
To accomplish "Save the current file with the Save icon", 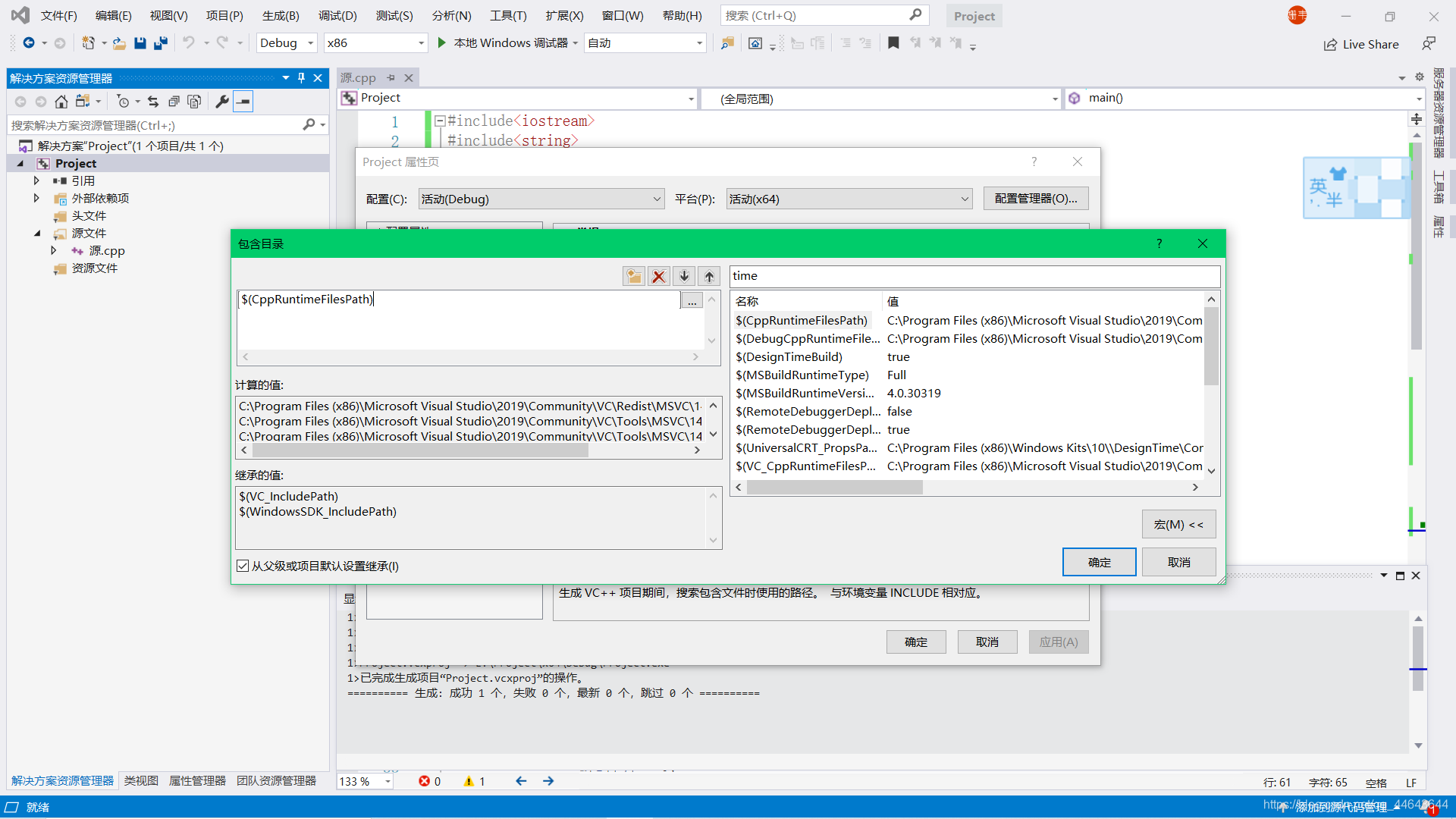I will click(140, 43).
